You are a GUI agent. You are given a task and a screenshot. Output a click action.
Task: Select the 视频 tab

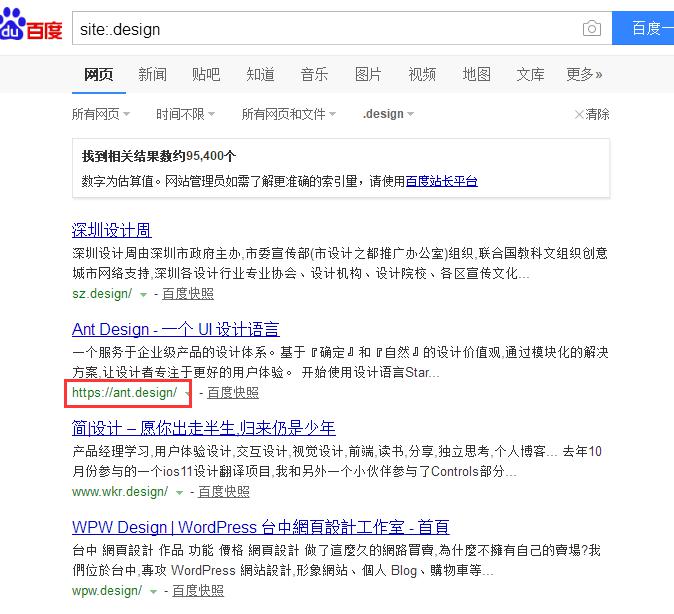(422, 74)
